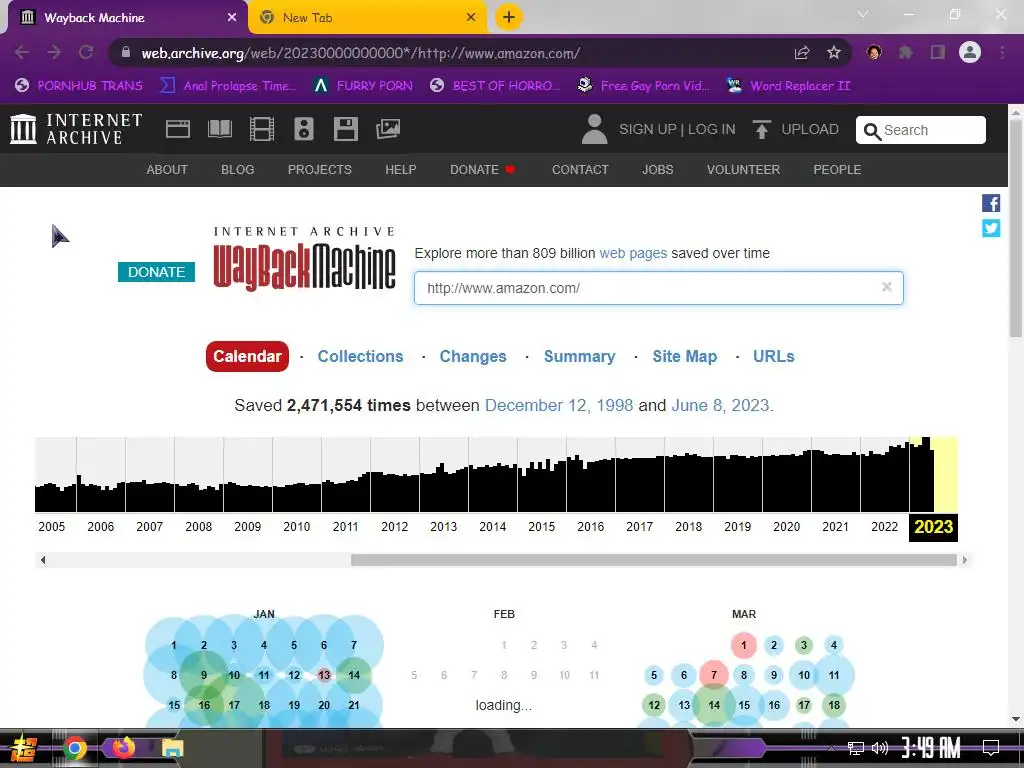The height and width of the screenshot is (768, 1024).
Task: Click the extension avatar icon in toolbar
Action: coord(874,52)
